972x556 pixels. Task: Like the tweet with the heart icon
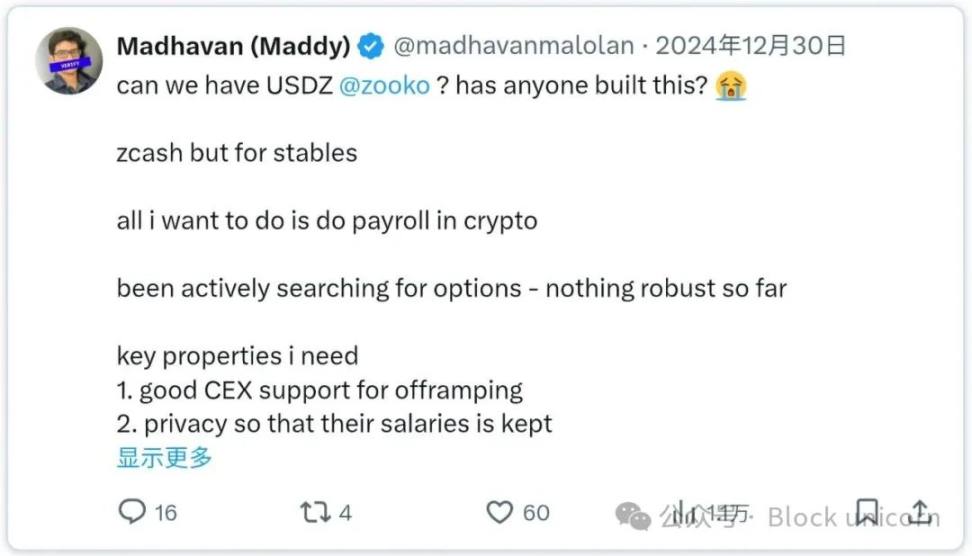[499, 513]
